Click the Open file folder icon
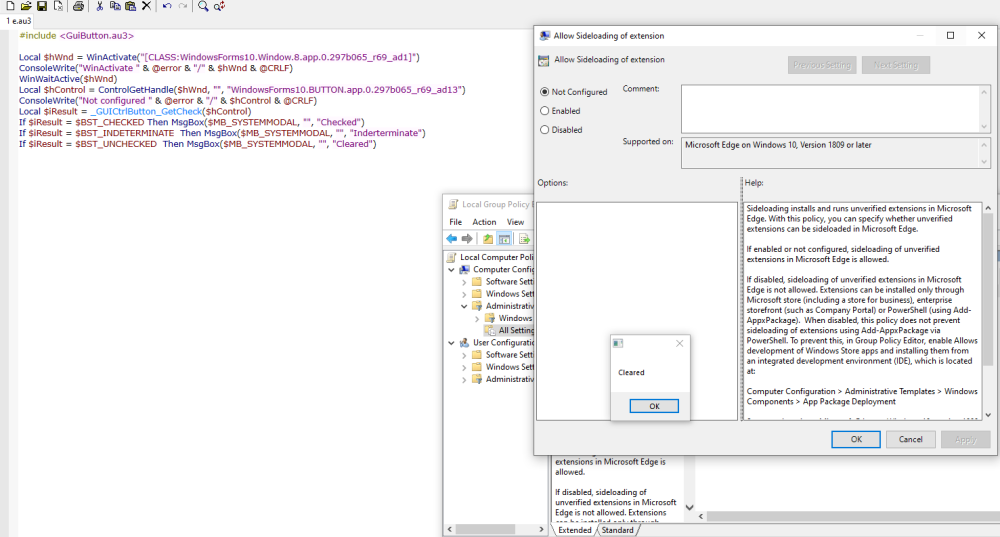 click(x=26, y=6)
